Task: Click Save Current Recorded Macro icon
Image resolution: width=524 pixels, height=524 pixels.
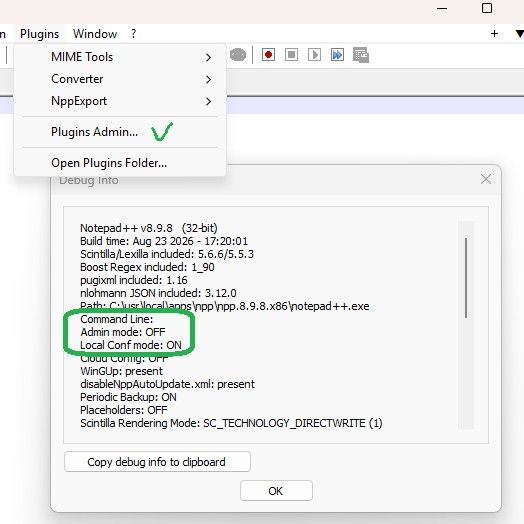Action: [361, 55]
